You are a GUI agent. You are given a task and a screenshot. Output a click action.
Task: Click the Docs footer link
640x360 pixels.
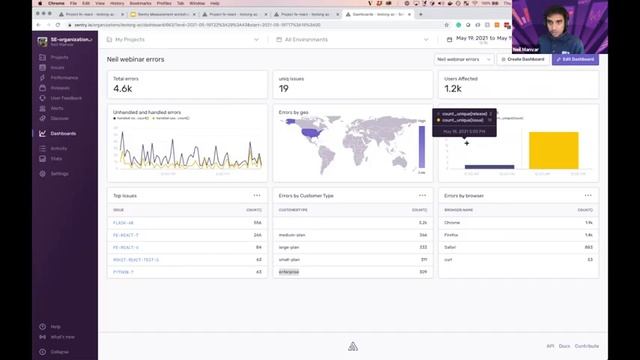(564, 346)
